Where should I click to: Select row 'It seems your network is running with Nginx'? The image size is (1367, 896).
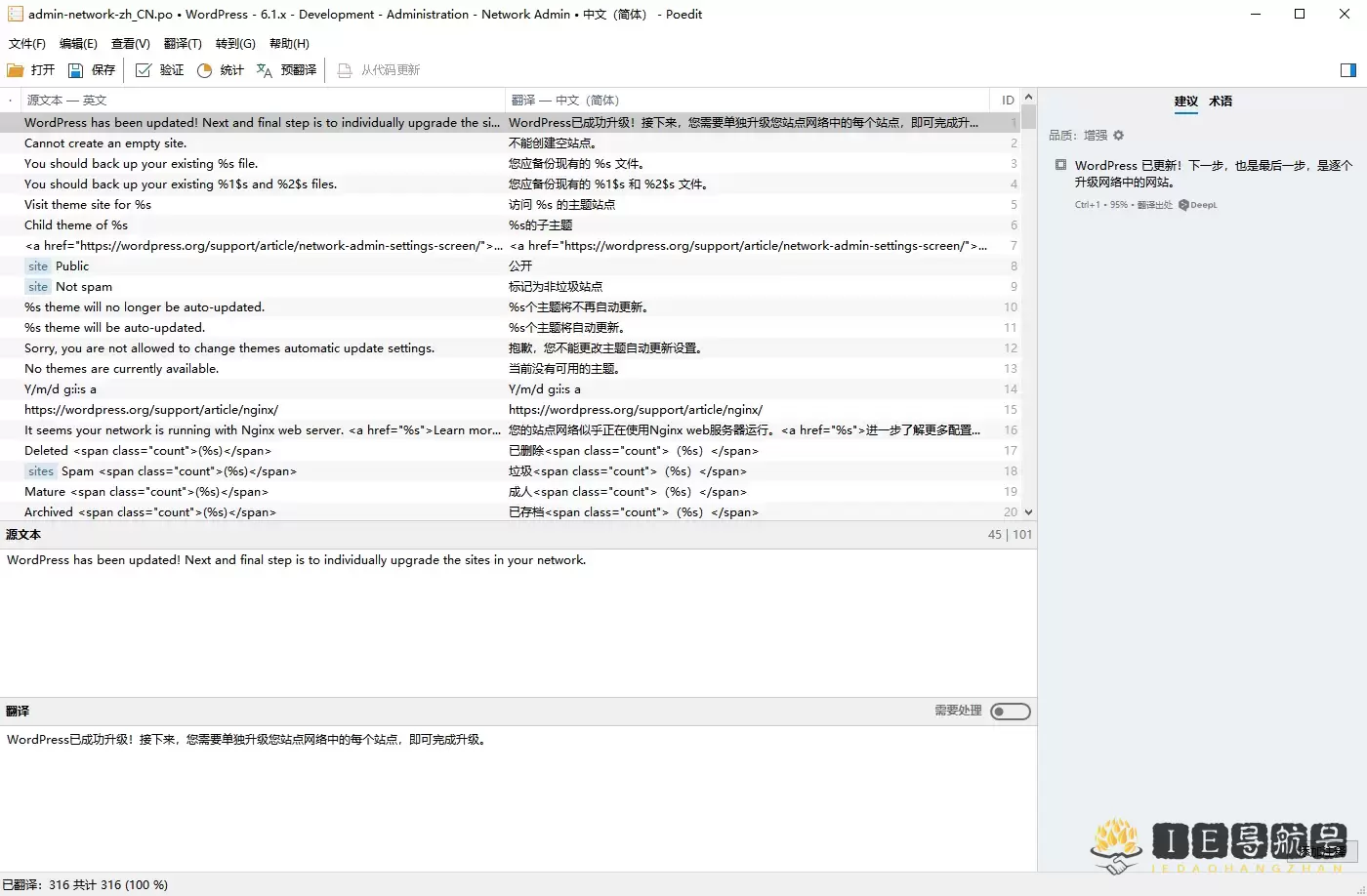511,430
